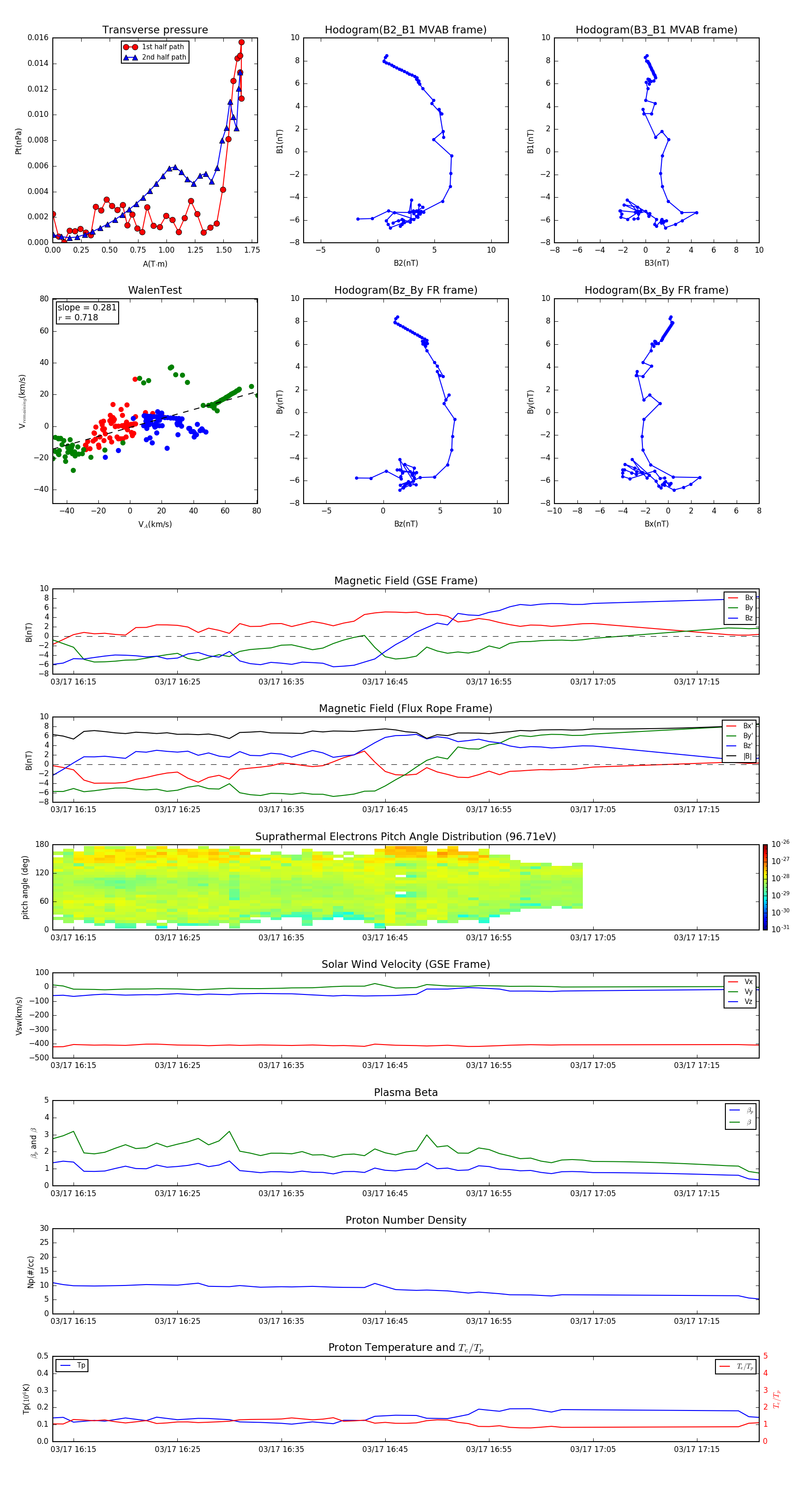Select the "slope = 0.281" annotation text
Viewport: 812px width, 1489px height.
pos(87,308)
